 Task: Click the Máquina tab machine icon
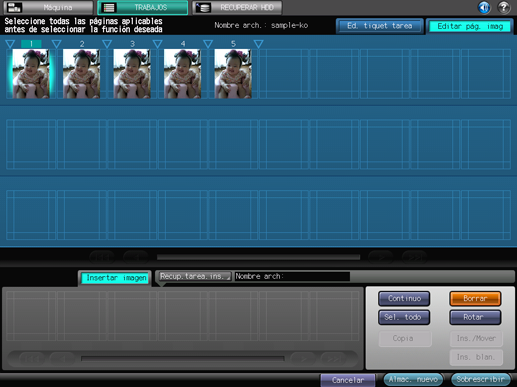coord(14,7)
